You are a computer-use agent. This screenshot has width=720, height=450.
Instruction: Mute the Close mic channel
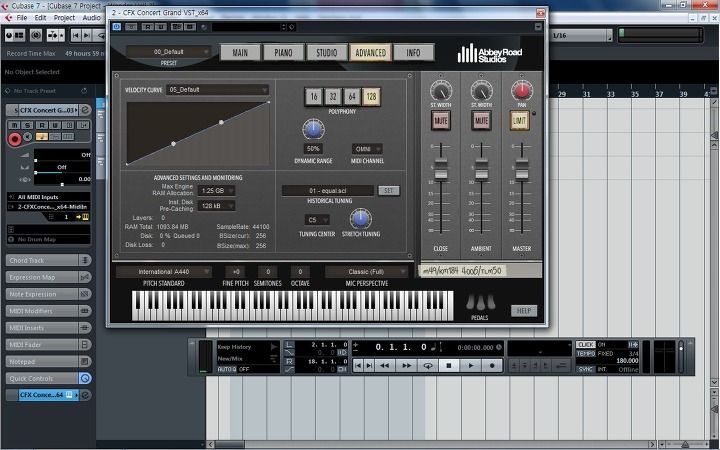441,121
